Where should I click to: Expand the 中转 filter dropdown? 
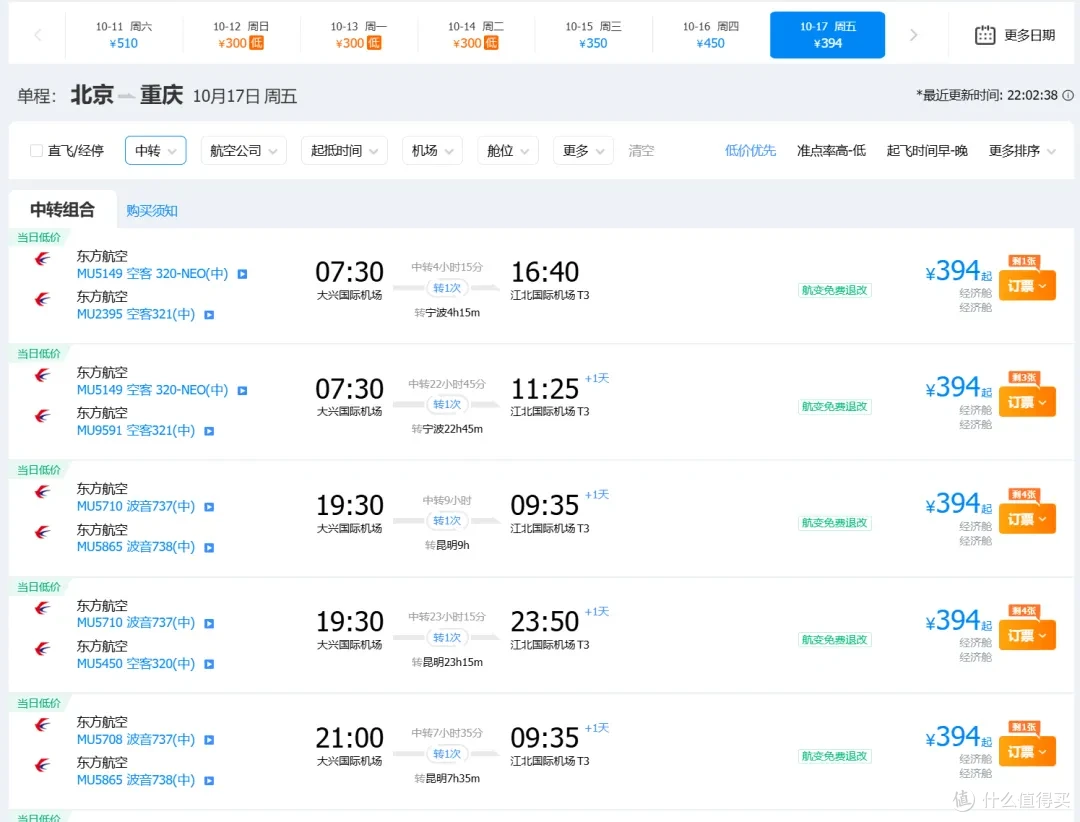156,150
